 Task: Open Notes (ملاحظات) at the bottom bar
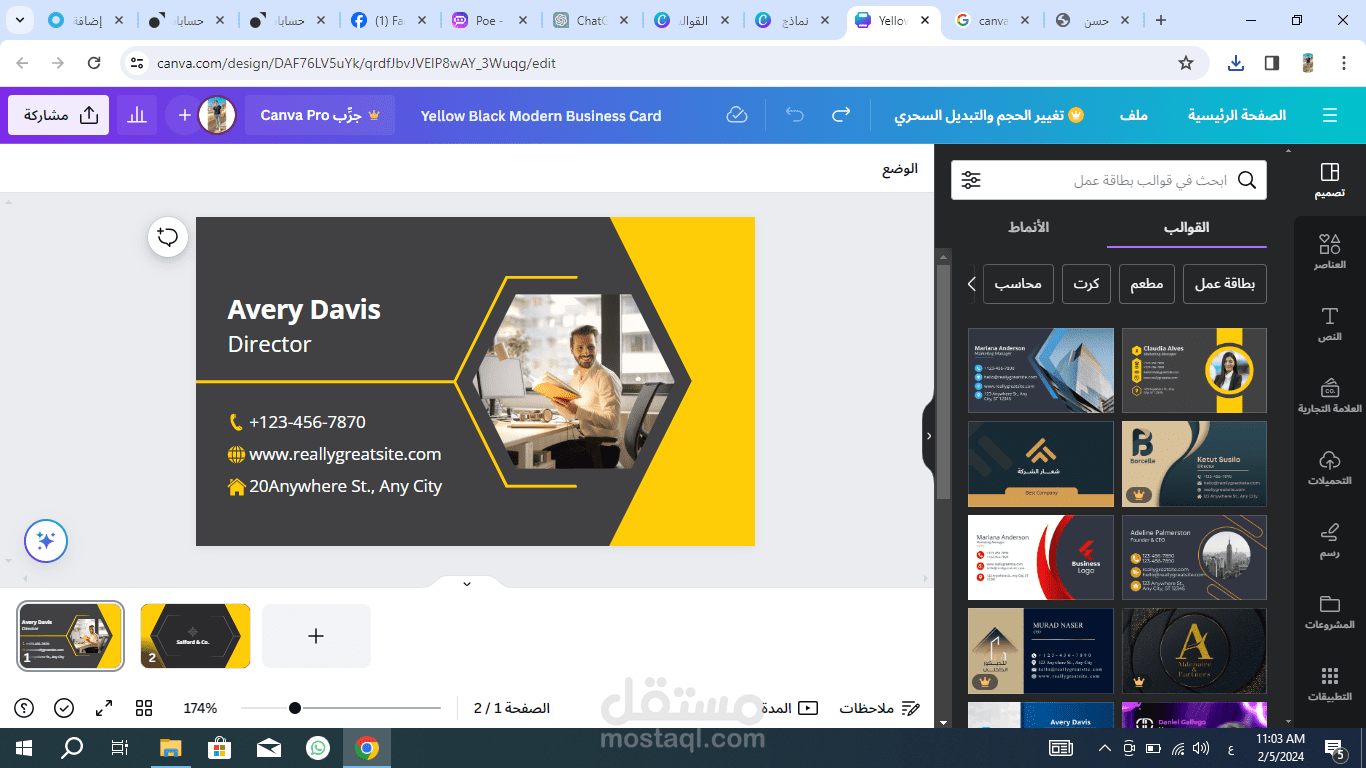tap(880, 708)
